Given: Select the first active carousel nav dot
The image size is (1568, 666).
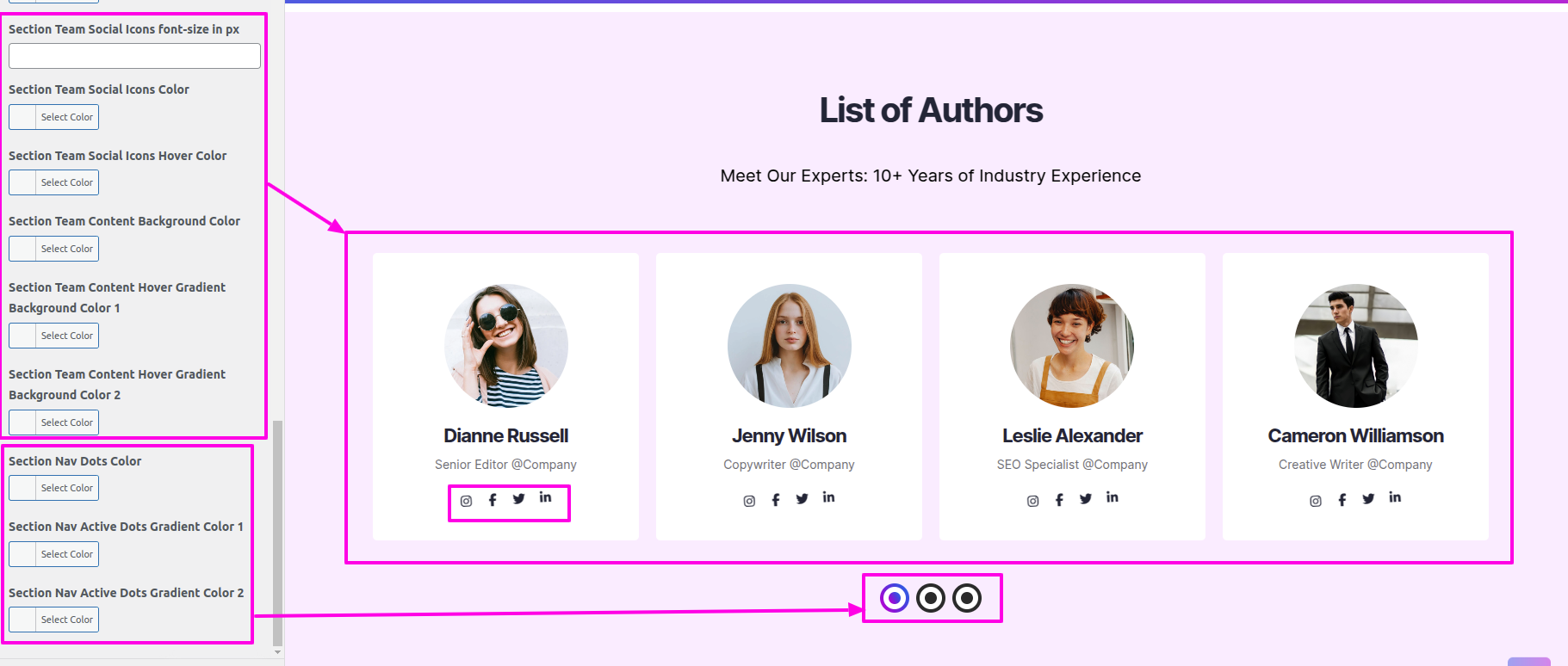Looking at the screenshot, I should (x=895, y=598).
